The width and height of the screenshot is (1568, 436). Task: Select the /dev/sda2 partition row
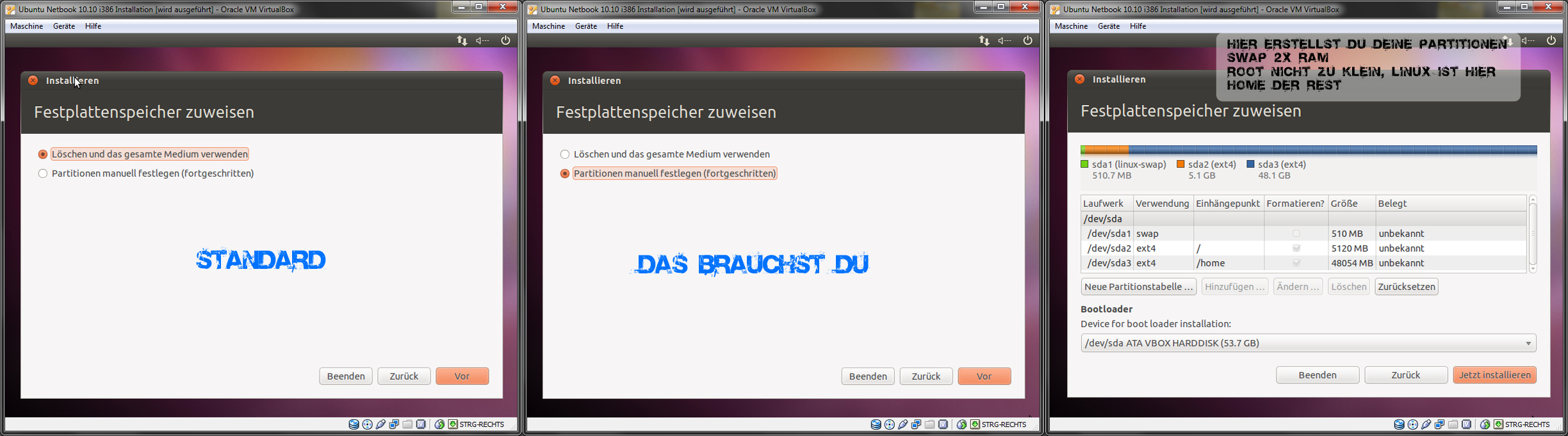(1303, 248)
